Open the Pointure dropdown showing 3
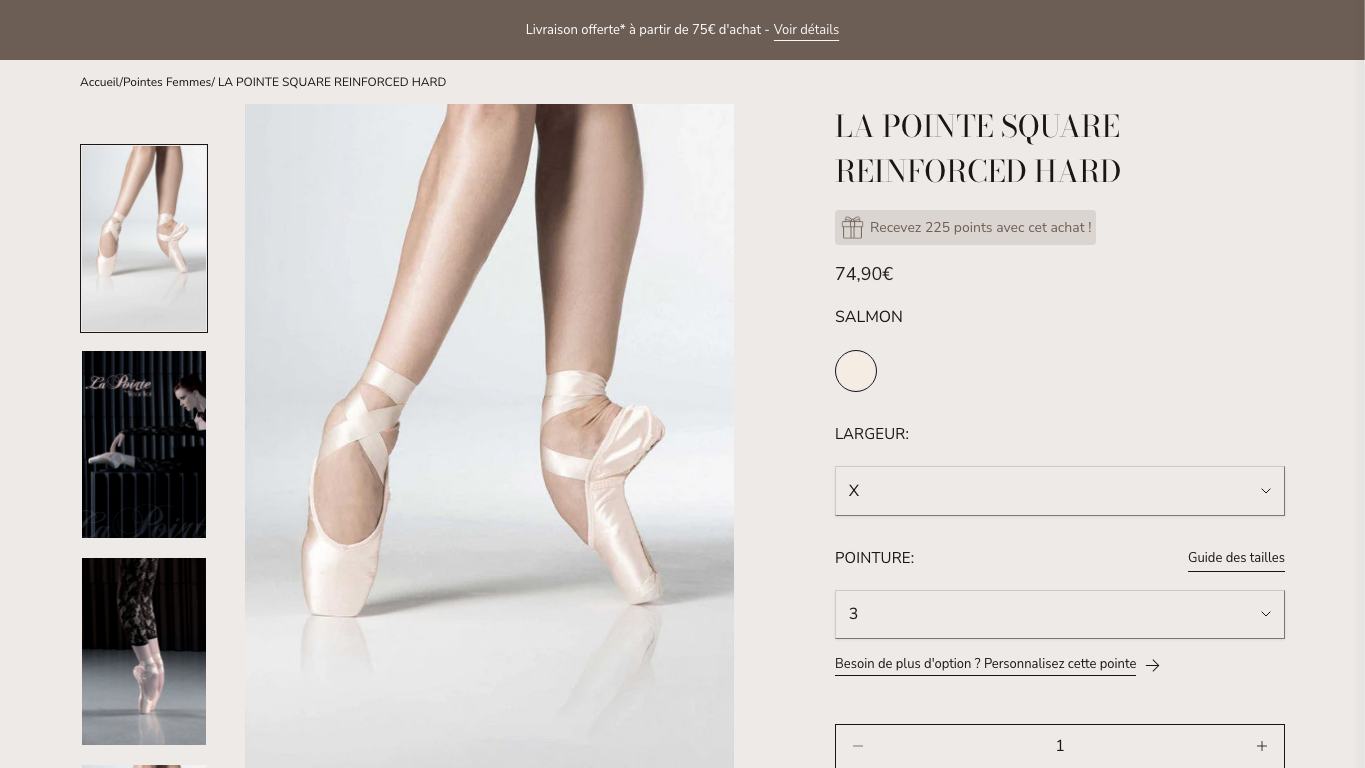The image size is (1365, 768). pos(1060,614)
